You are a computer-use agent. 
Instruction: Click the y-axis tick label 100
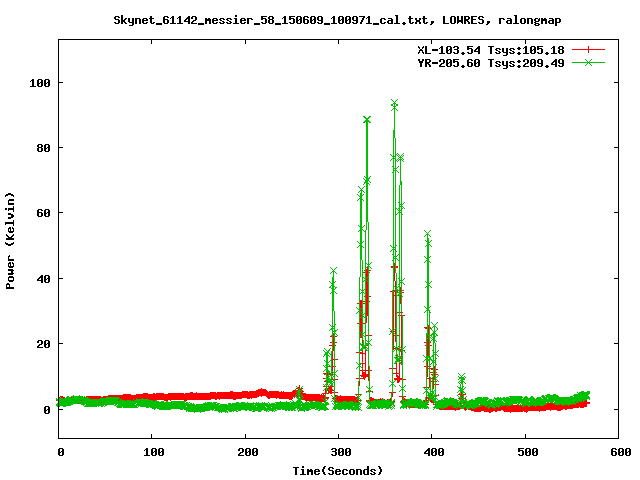[40, 82]
